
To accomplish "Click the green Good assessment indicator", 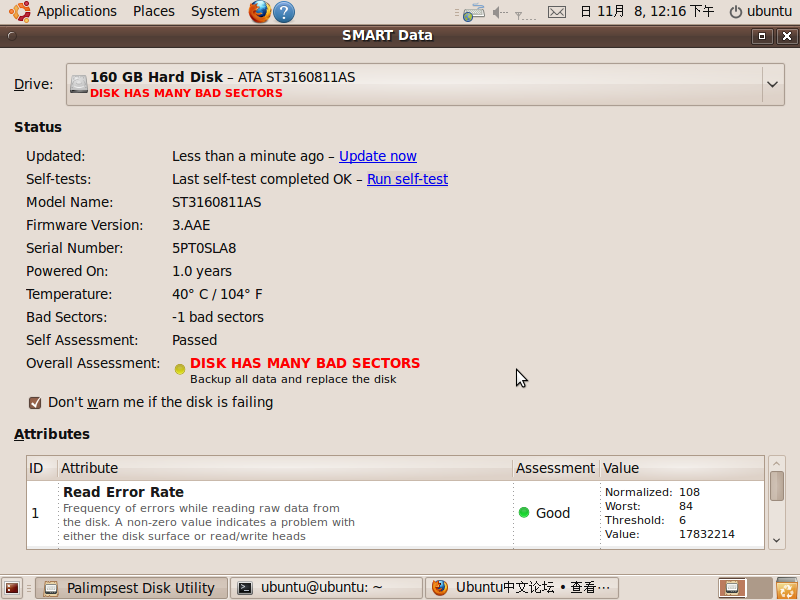I will (x=523, y=512).
